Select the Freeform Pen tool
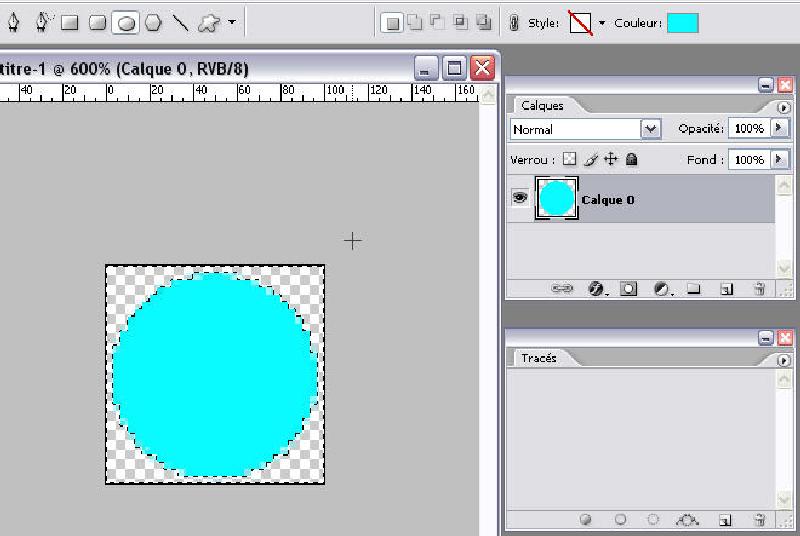800x536 pixels. point(43,22)
